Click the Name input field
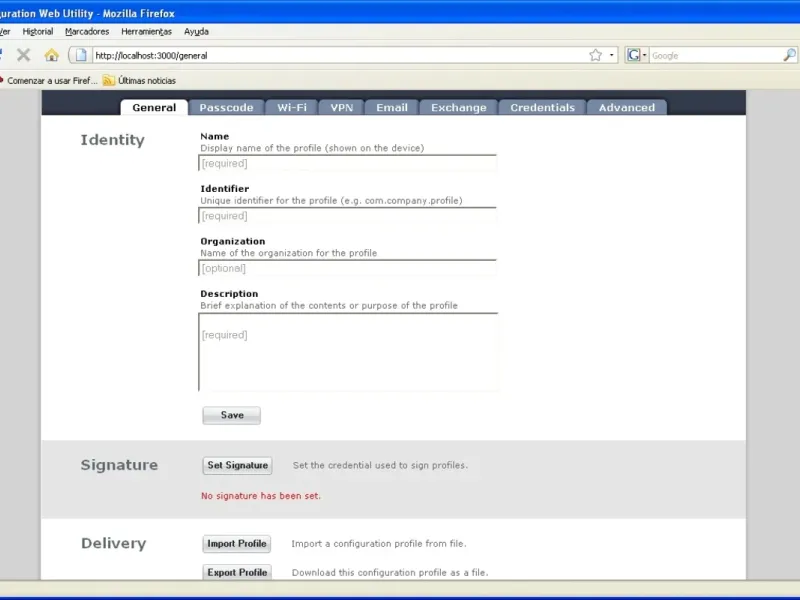Screen dimensions: 800x600 click(x=347, y=163)
